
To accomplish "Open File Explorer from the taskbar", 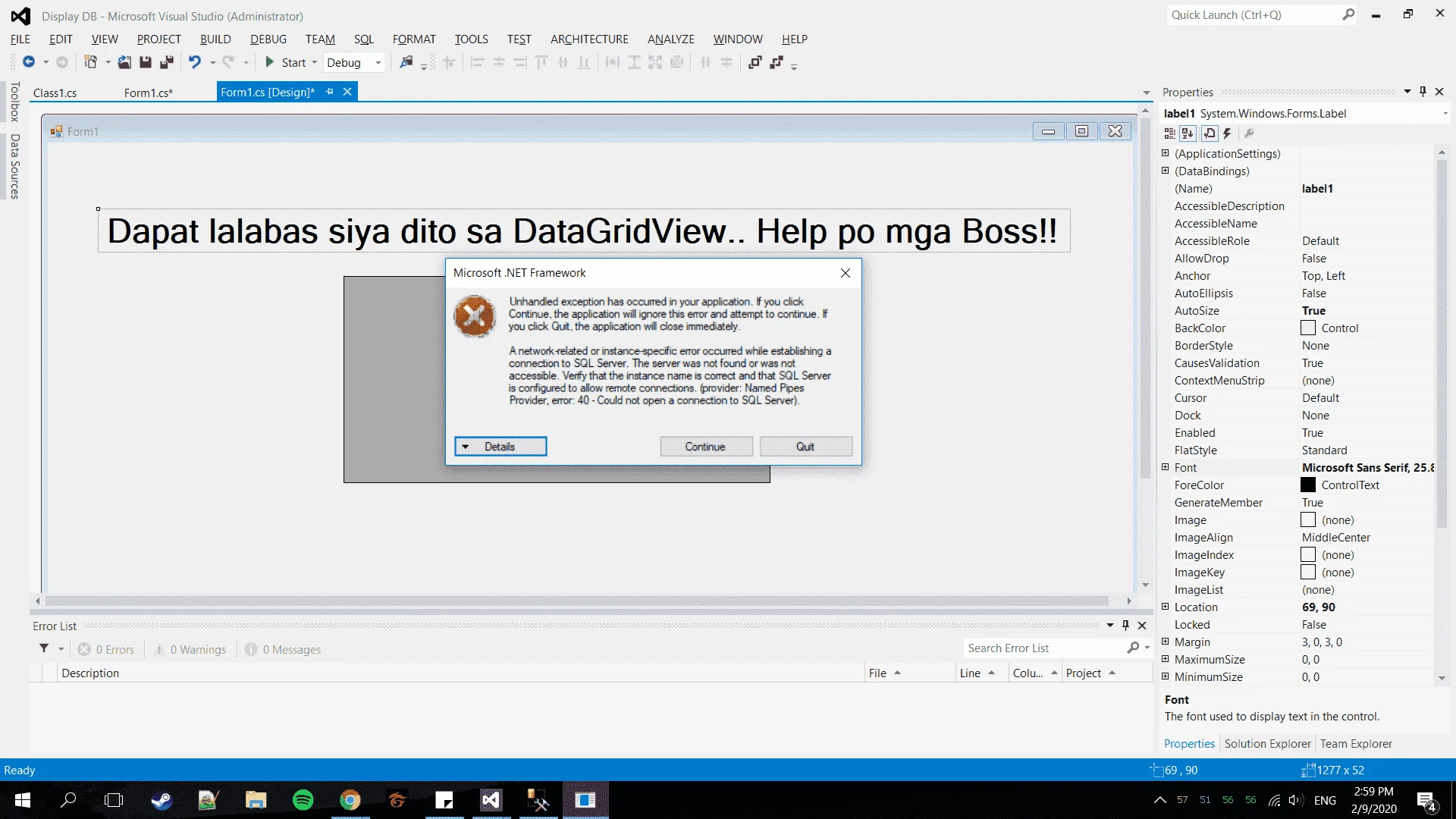I will pos(256,800).
